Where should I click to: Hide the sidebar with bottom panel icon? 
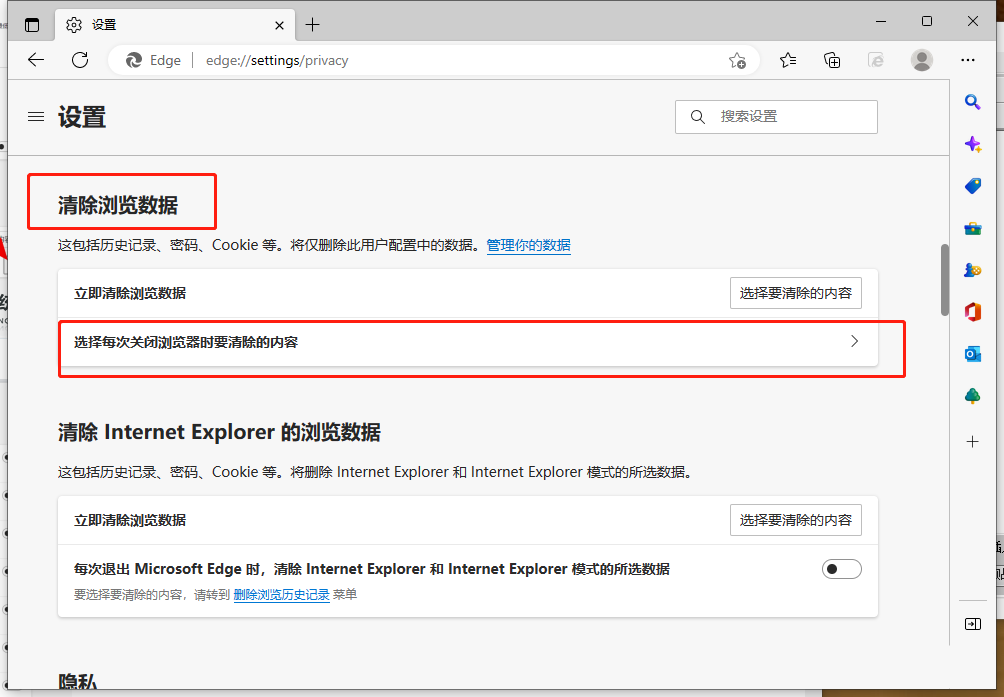pos(973,624)
